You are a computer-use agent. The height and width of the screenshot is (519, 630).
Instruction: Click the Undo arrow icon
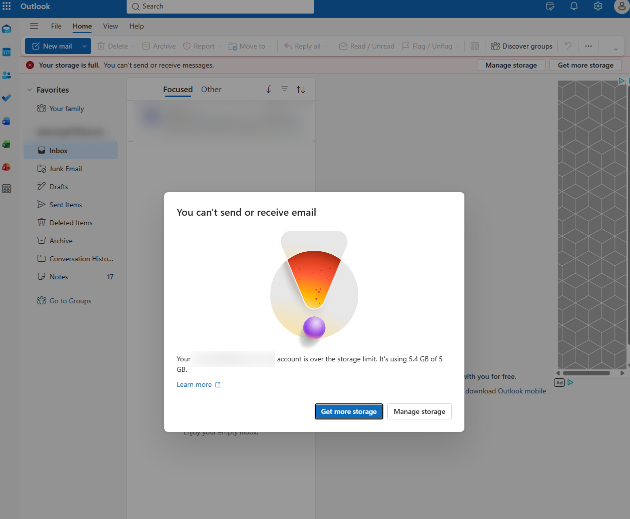click(568, 46)
